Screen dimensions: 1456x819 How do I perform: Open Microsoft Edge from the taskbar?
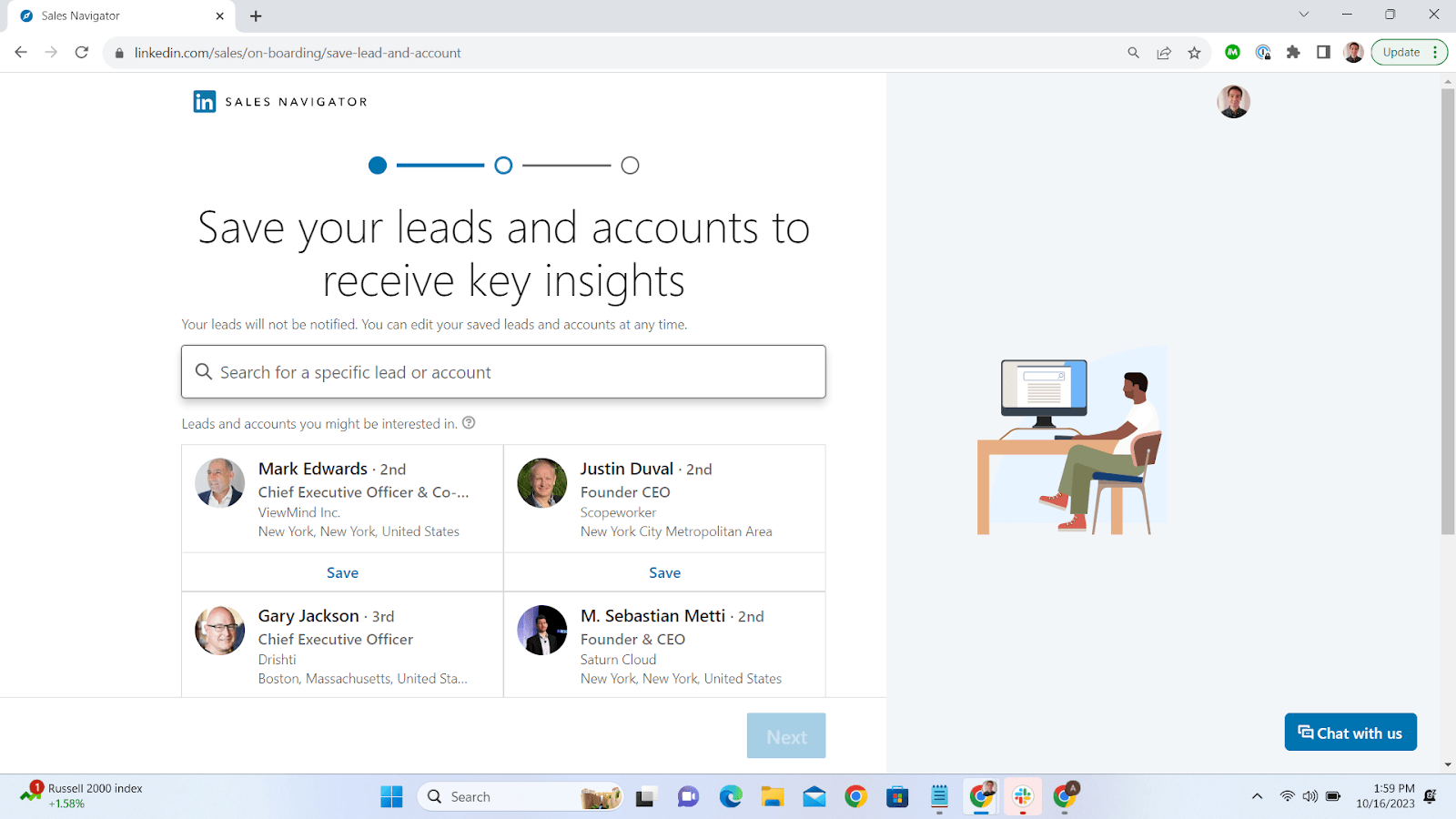731,797
